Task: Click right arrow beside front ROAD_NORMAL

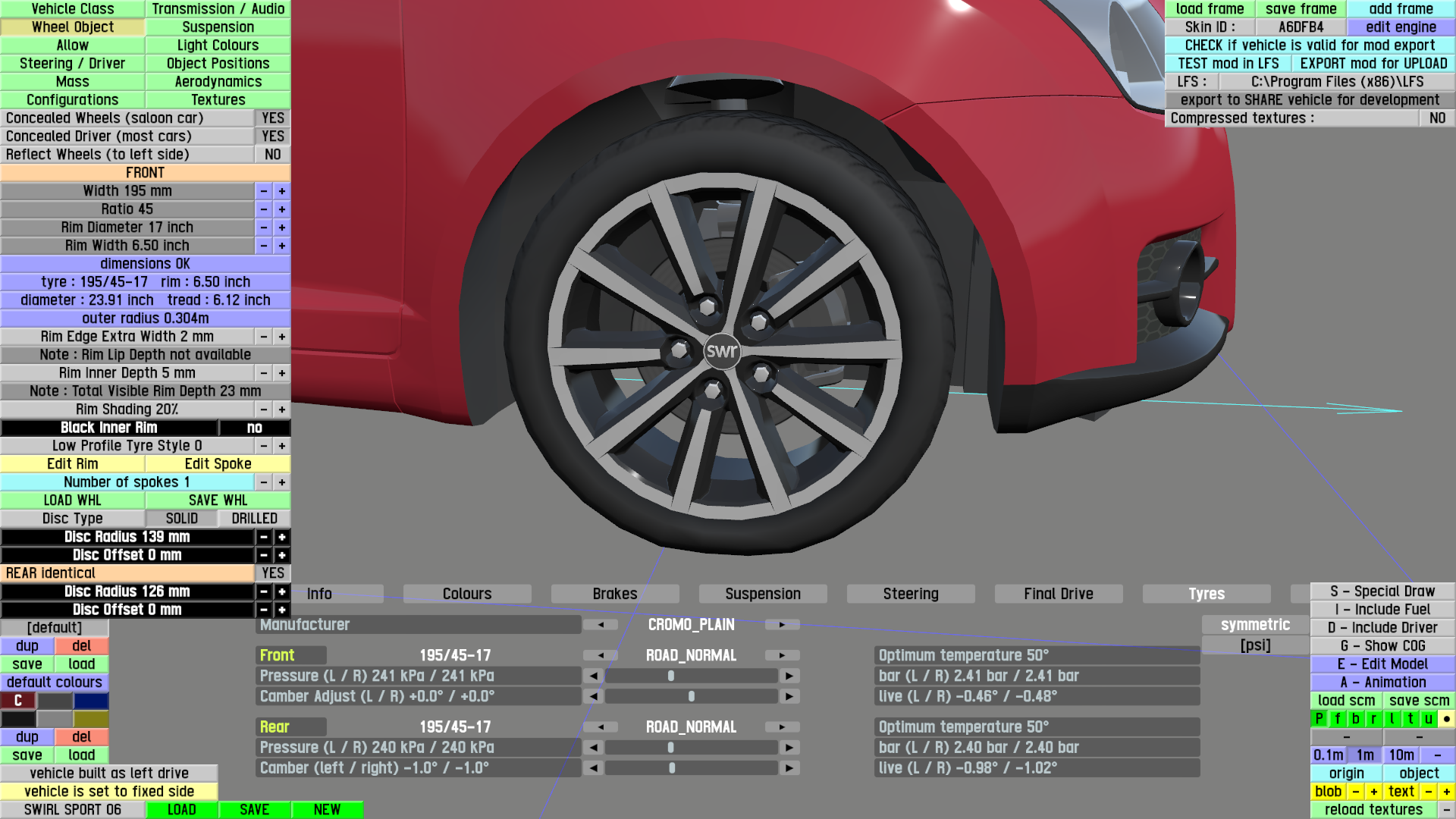Action: coord(782,655)
